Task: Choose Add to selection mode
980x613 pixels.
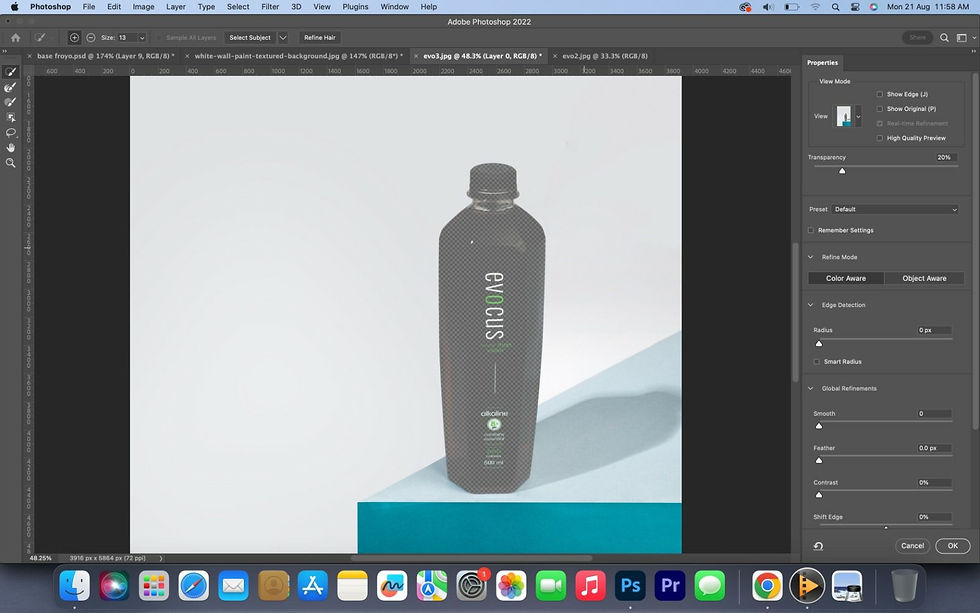Action: tap(74, 37)
